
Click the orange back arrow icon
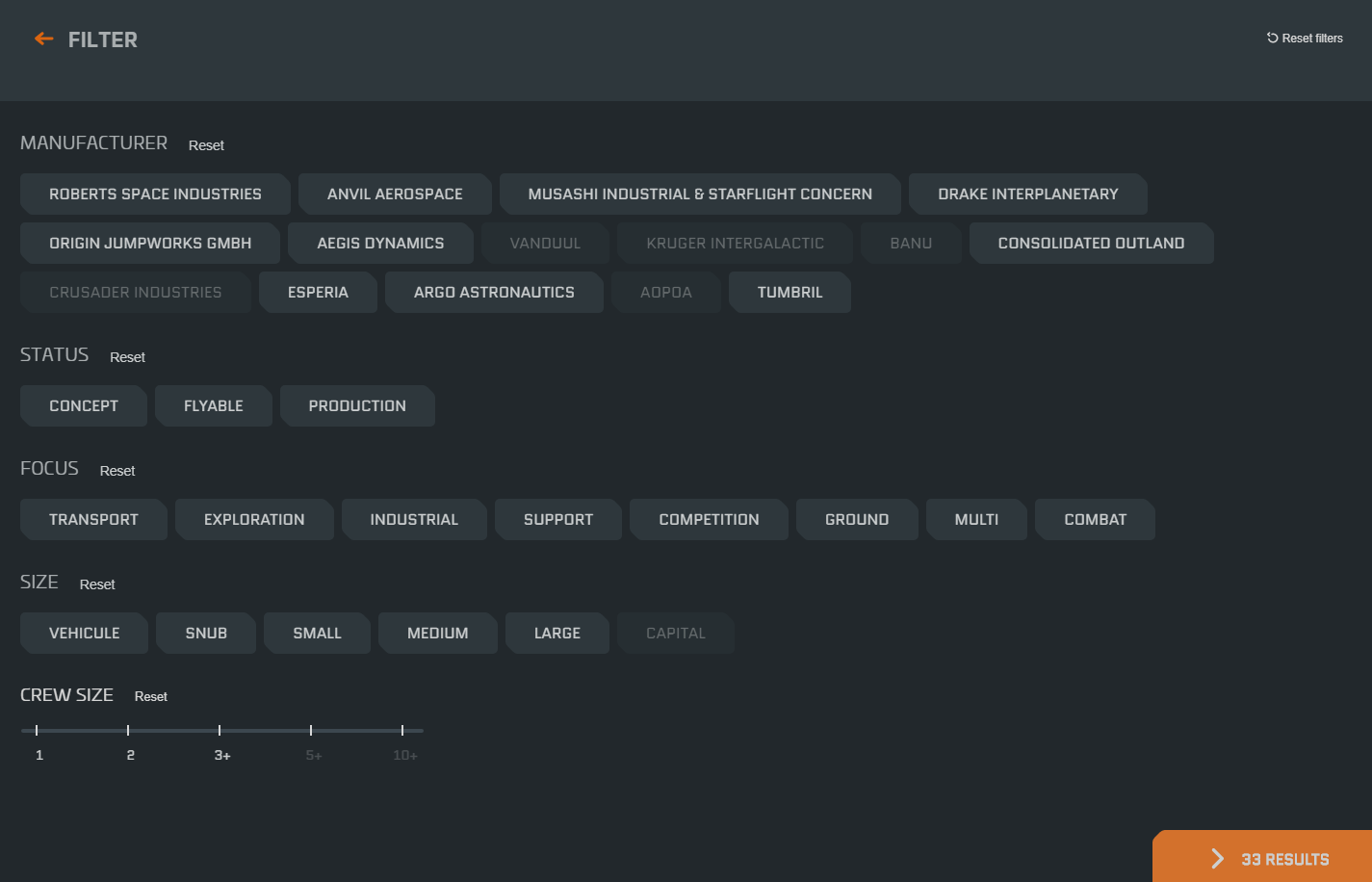point(43,39)
